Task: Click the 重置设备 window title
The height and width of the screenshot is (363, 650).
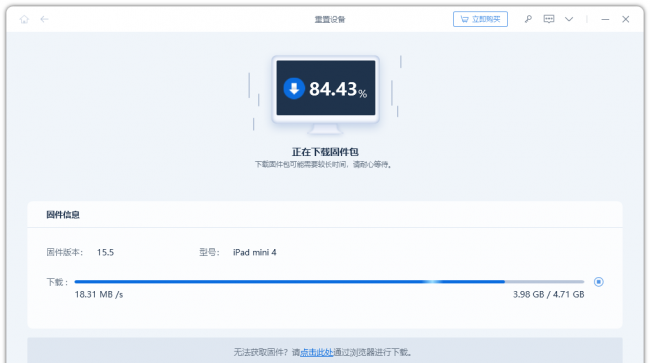Action: click(x=330, y=19)
